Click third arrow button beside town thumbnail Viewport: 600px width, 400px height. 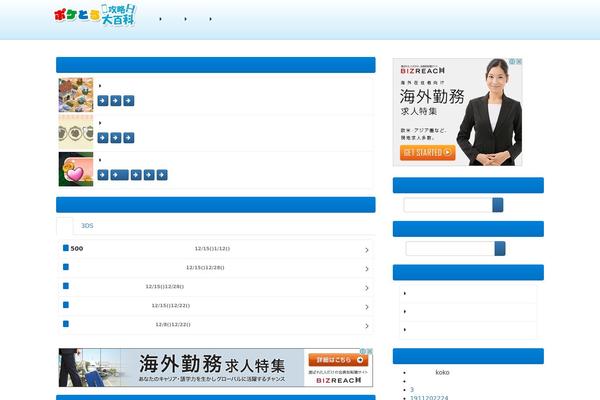pos(129,101)
